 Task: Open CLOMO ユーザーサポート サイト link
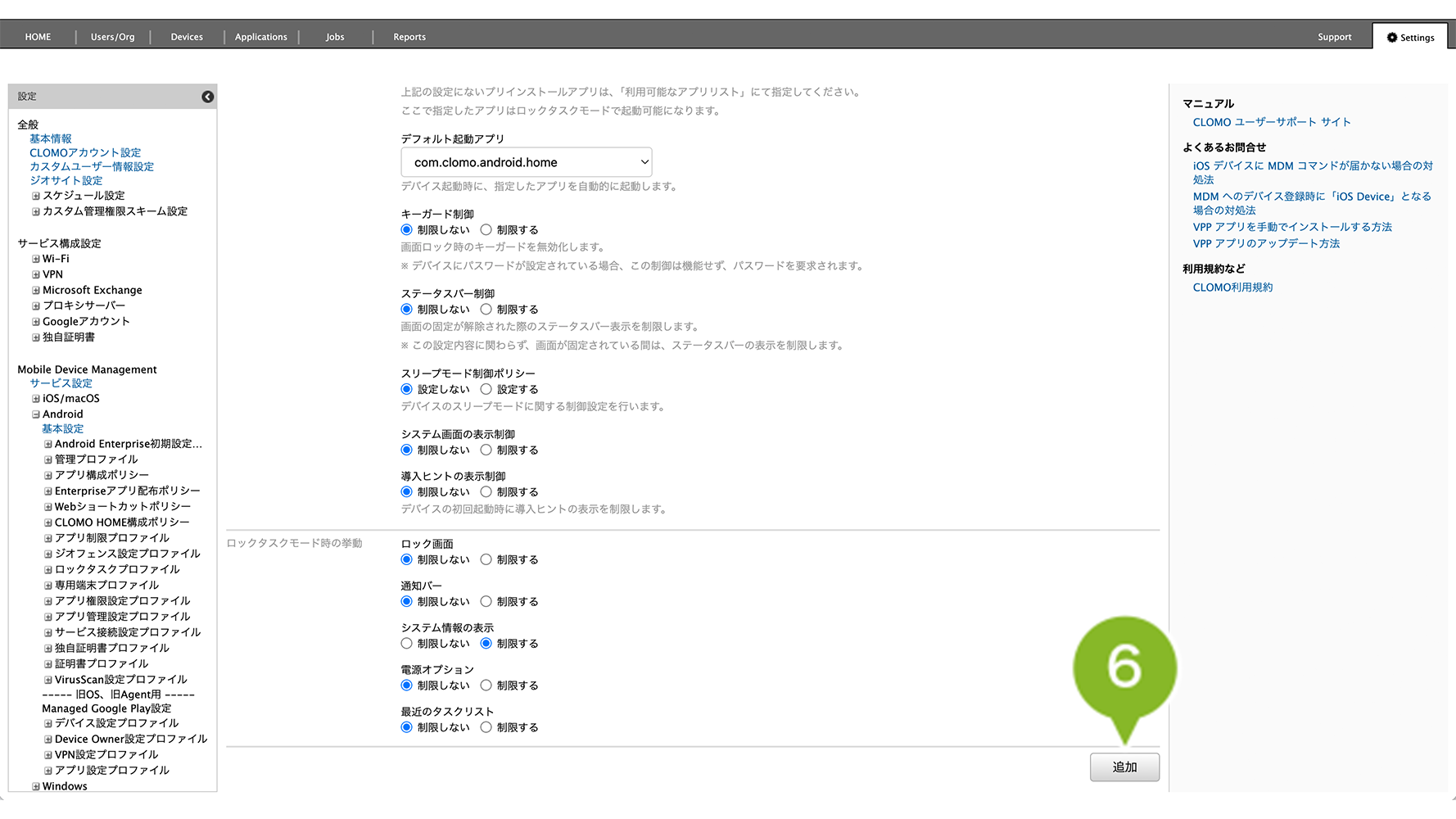(x=1271, y=122)
